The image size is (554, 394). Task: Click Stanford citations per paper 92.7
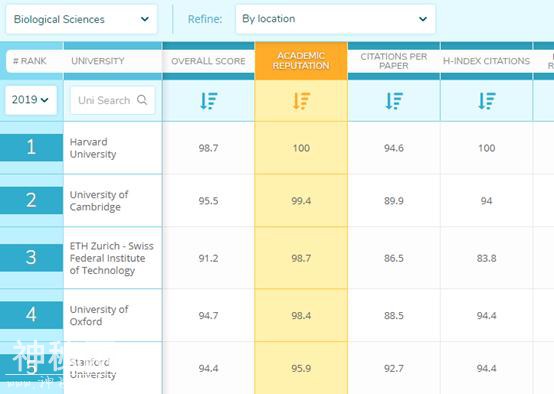pos(394,369)
